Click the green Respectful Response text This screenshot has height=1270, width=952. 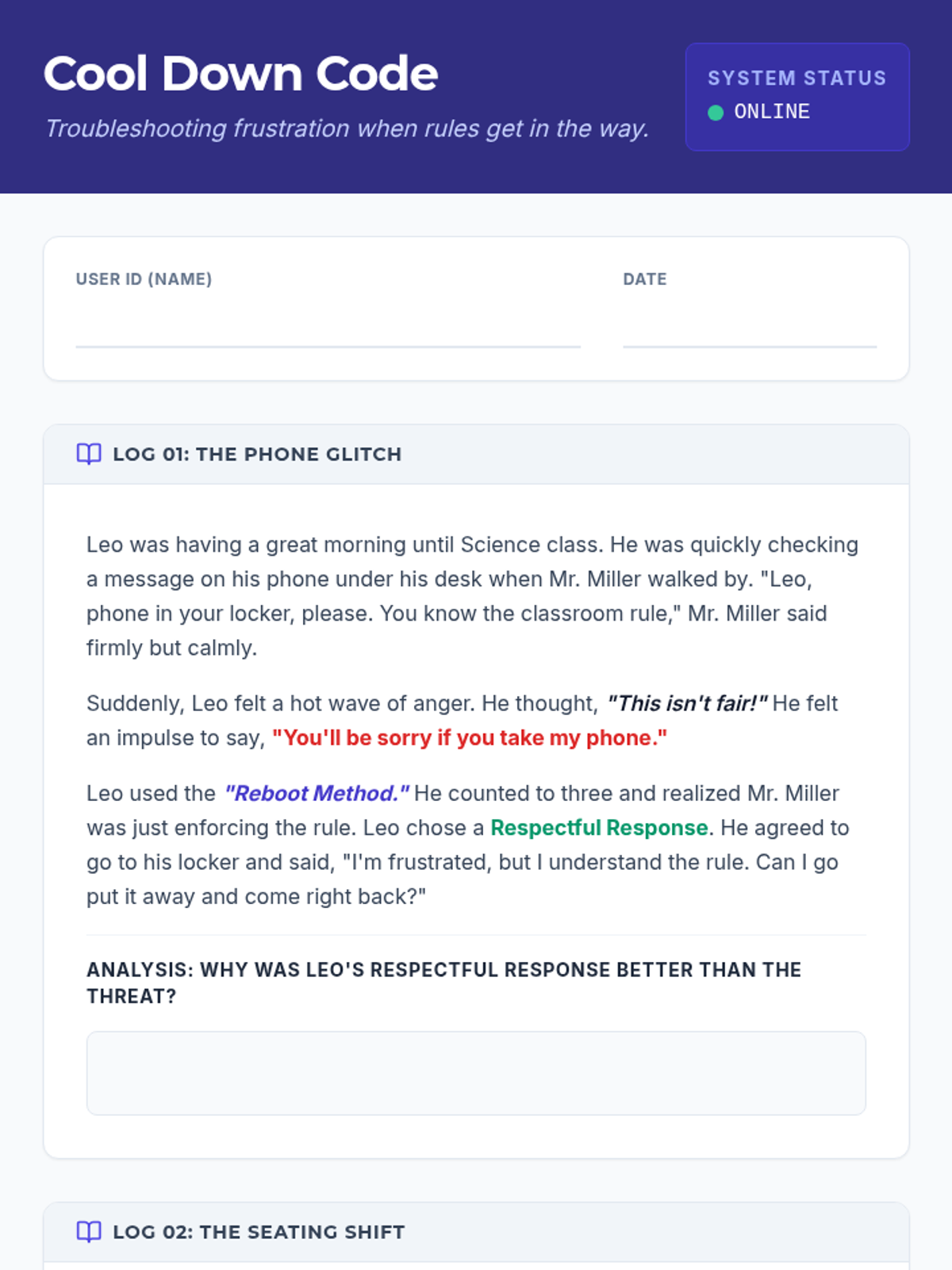pos(599,828)
